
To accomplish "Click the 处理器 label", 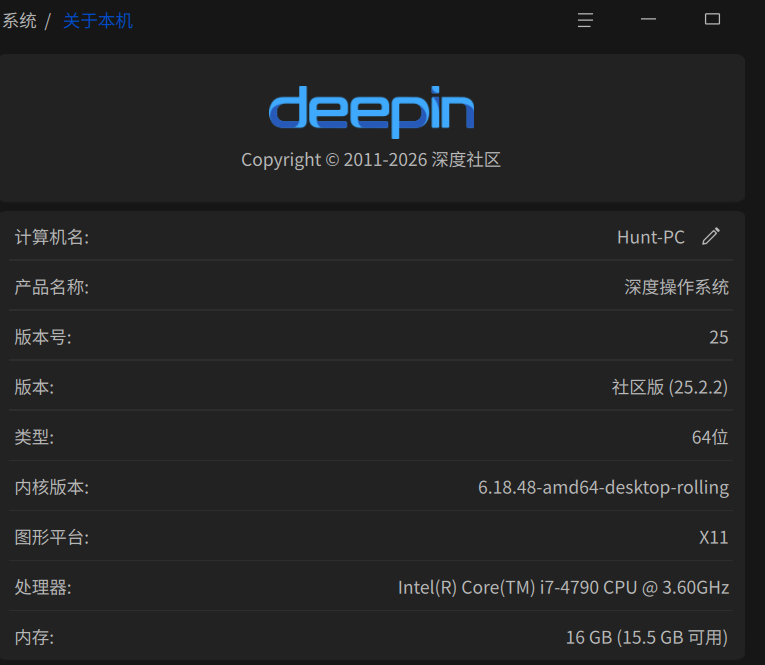I will (43, 587).
